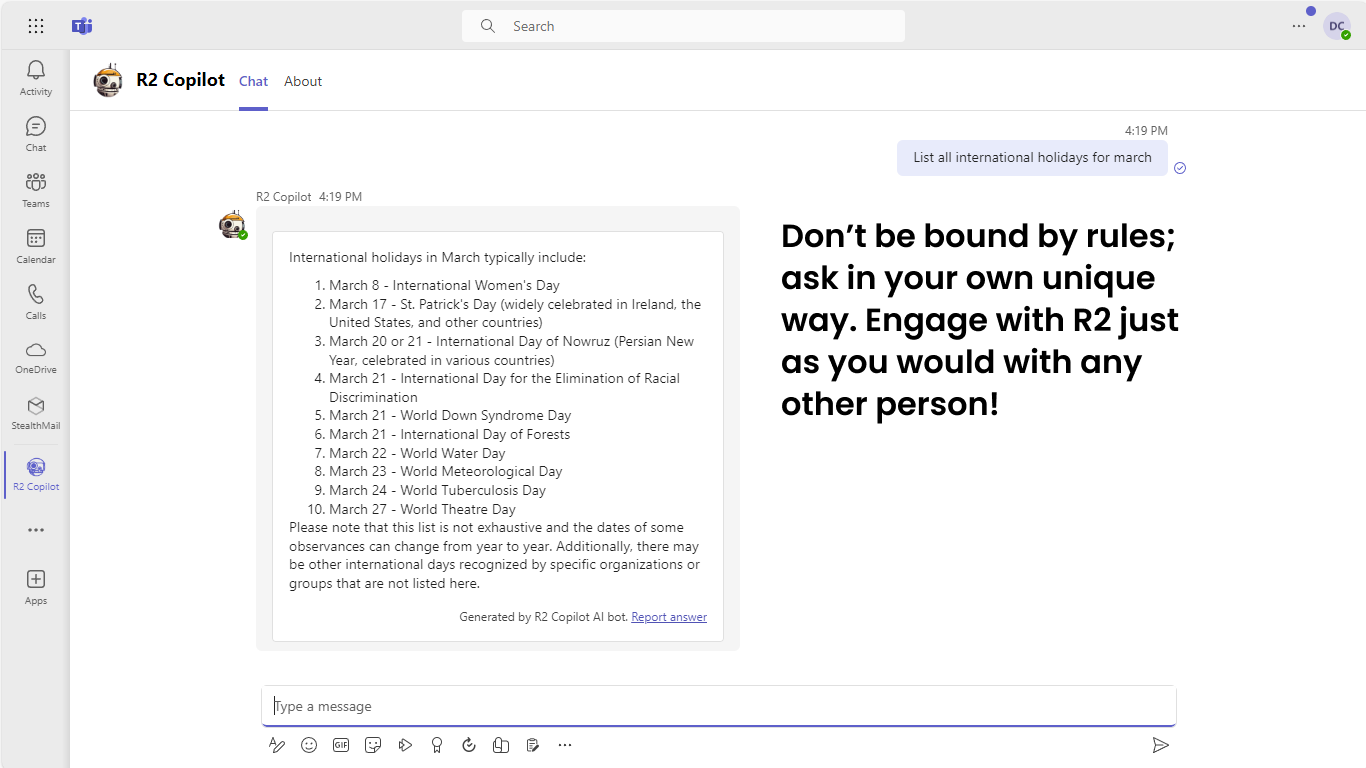The image size is (1366, 768).
Task: Send the message with the Send arrow
Action: coord(1160,745)
